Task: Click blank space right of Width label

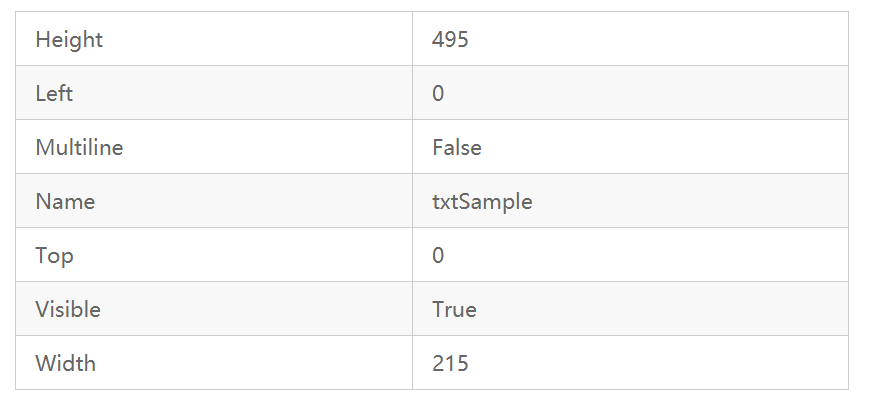Action: click(253, 363)
